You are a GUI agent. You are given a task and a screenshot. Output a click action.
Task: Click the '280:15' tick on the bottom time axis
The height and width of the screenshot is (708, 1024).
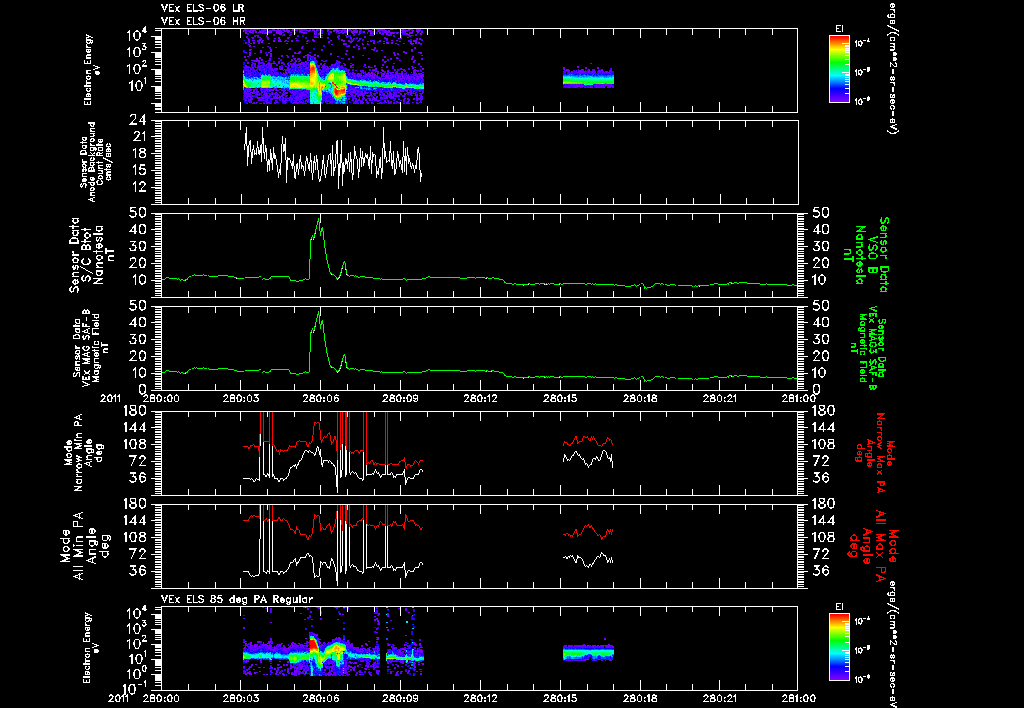(561, 698)
